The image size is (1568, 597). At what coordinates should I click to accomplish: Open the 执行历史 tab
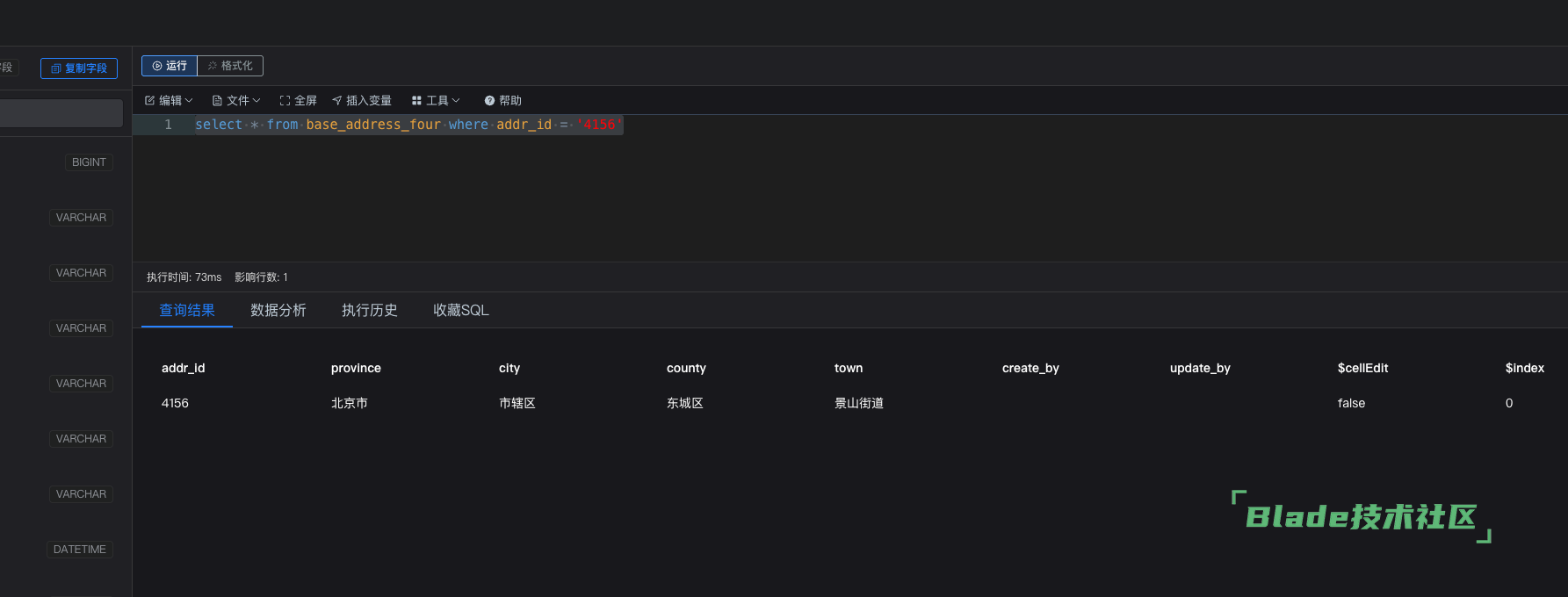click(369, 310)
